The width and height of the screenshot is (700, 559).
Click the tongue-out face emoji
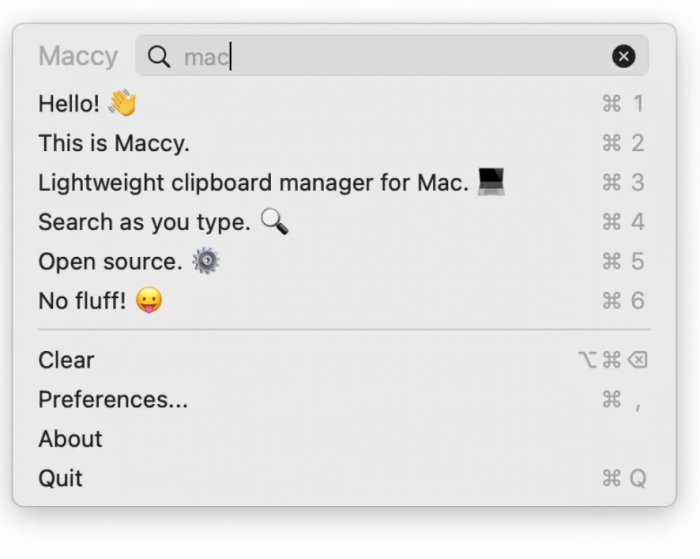(149, 300)
